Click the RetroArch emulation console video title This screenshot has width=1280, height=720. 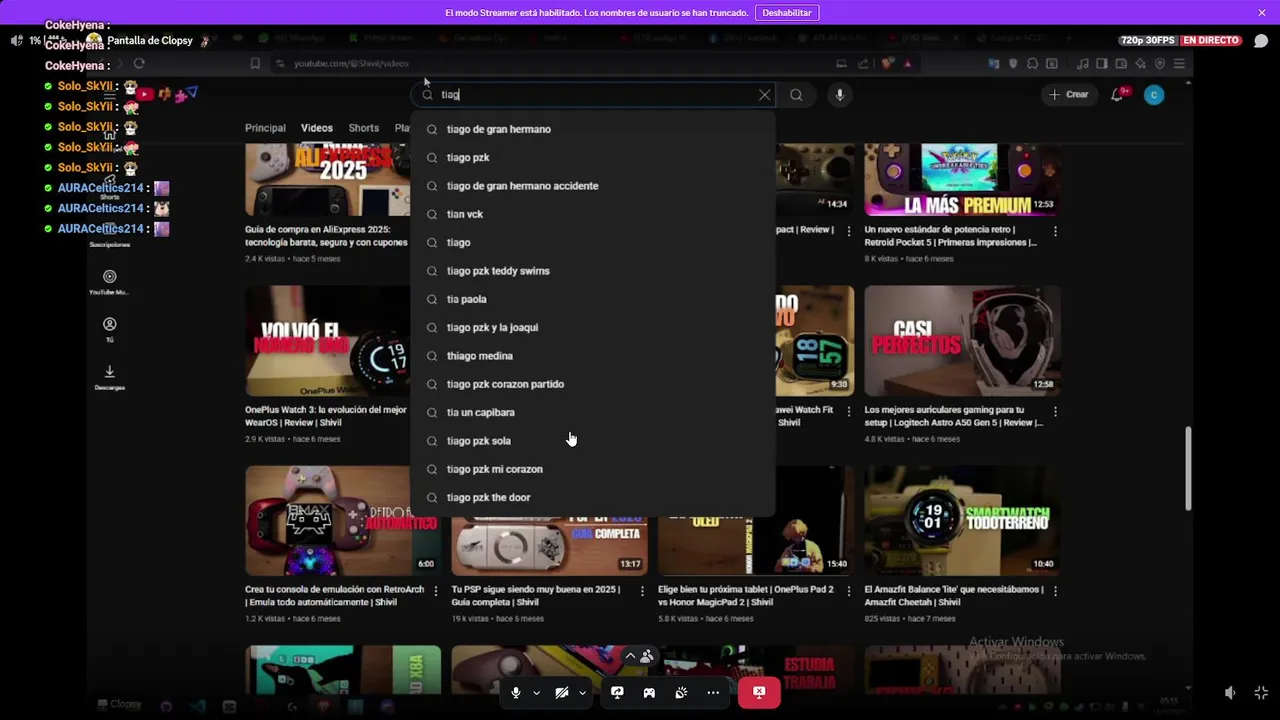pyautogui.click(x=334, y=596)
